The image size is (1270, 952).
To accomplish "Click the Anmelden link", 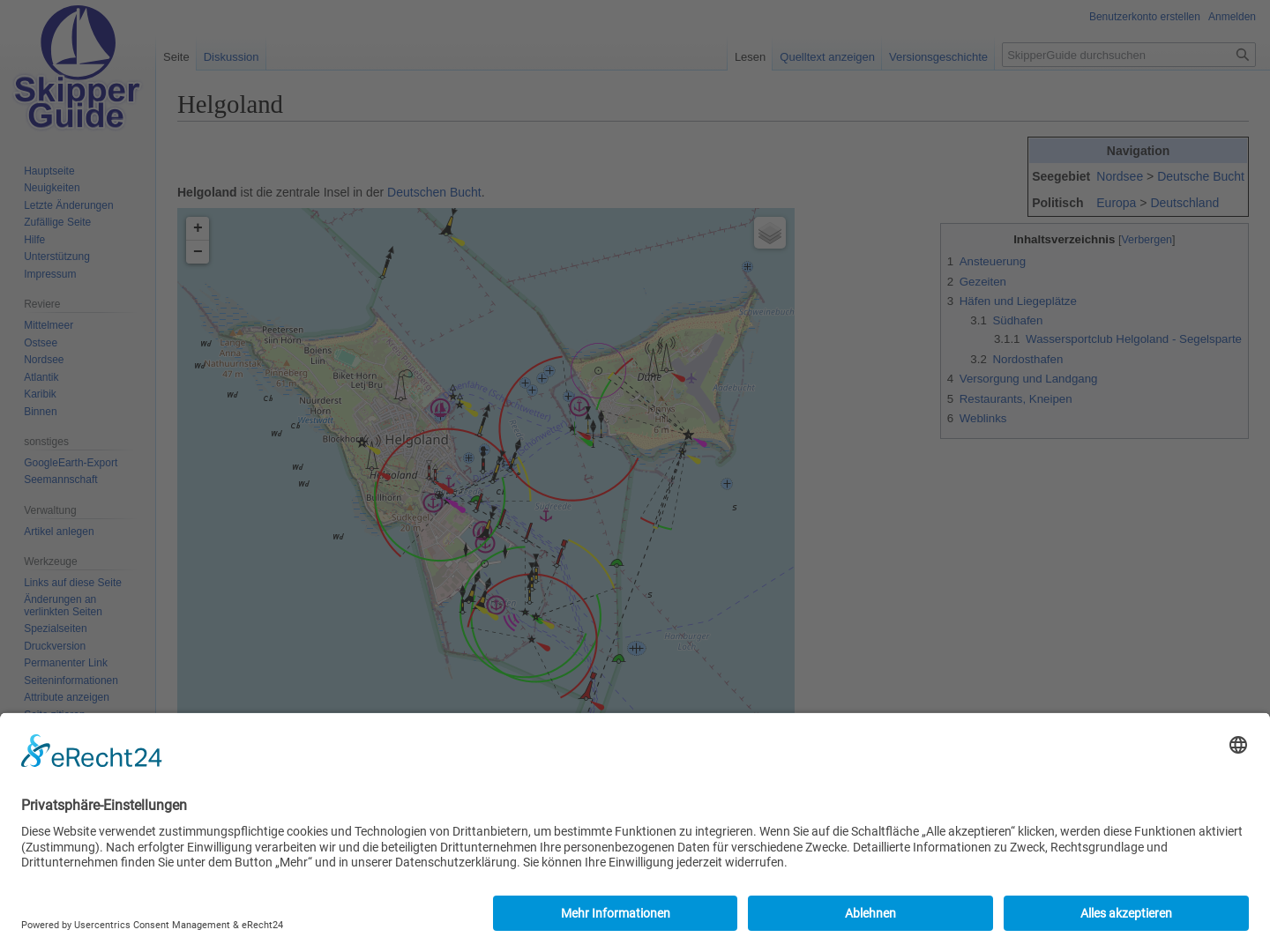I will (x=1232, y=17).
